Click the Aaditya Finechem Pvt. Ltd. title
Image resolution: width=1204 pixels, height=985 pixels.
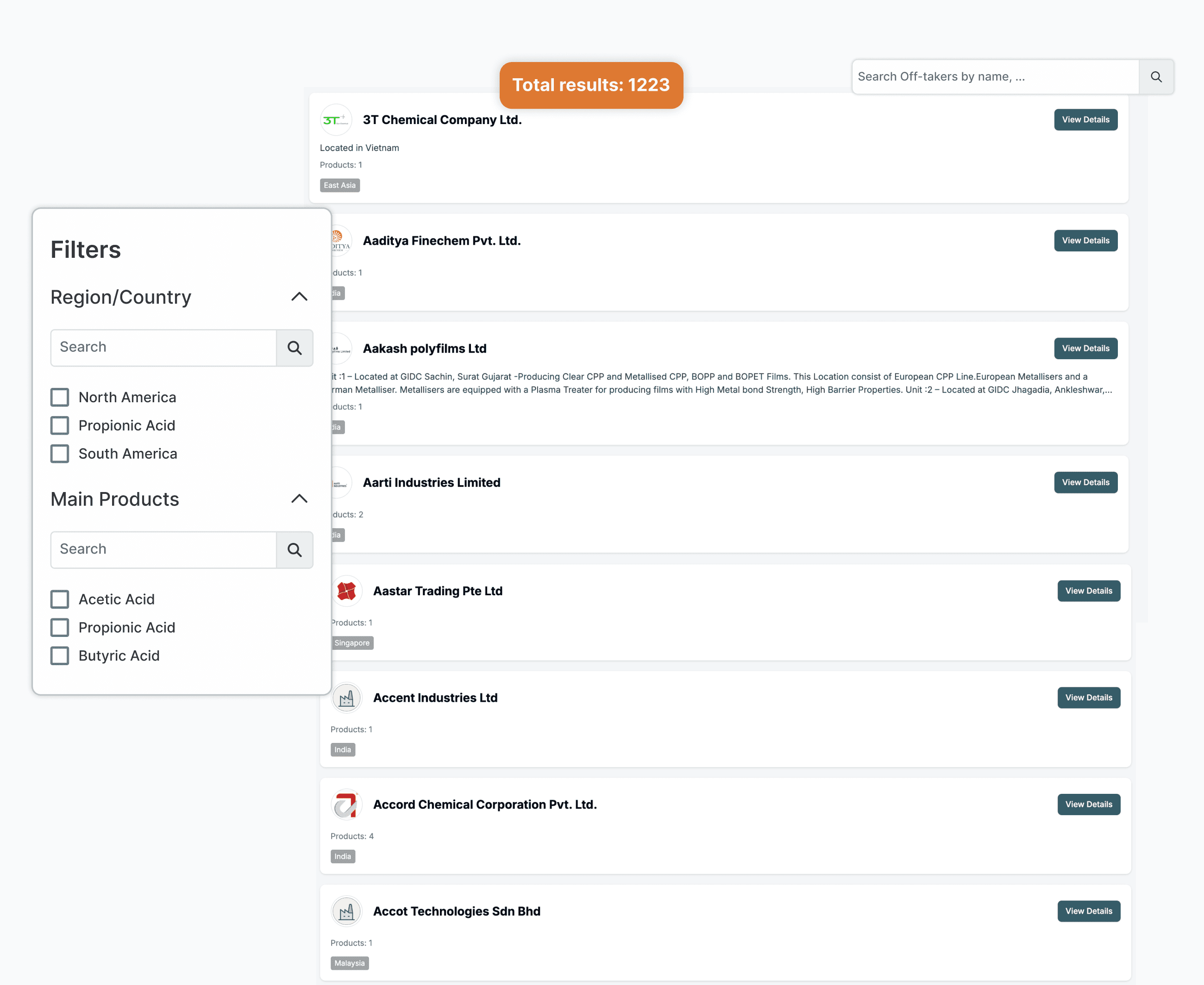(442, 241)
